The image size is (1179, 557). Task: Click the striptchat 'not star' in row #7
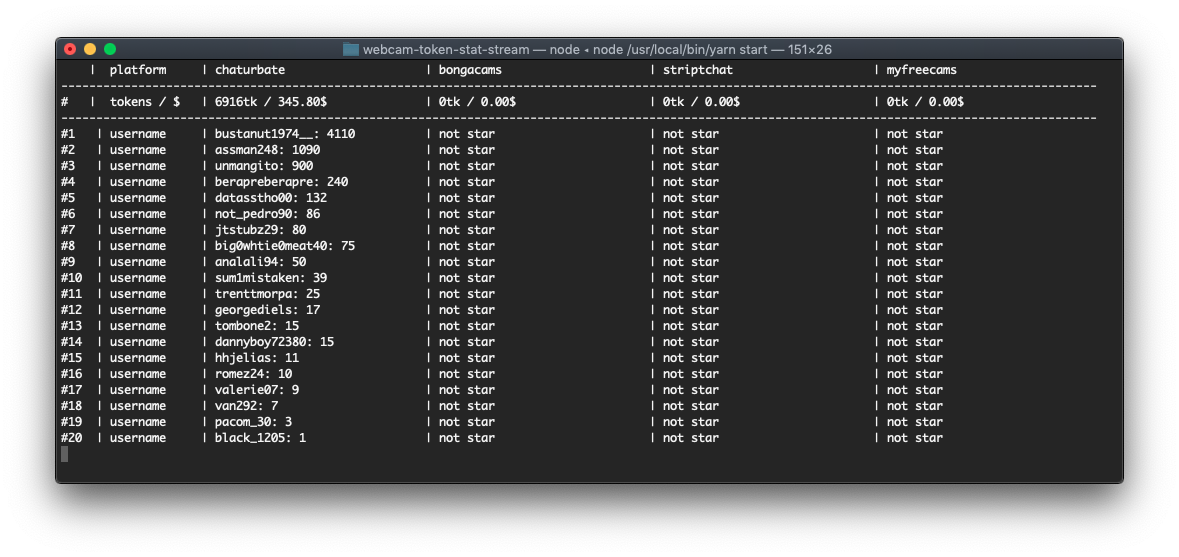click(x=690, y=230)
